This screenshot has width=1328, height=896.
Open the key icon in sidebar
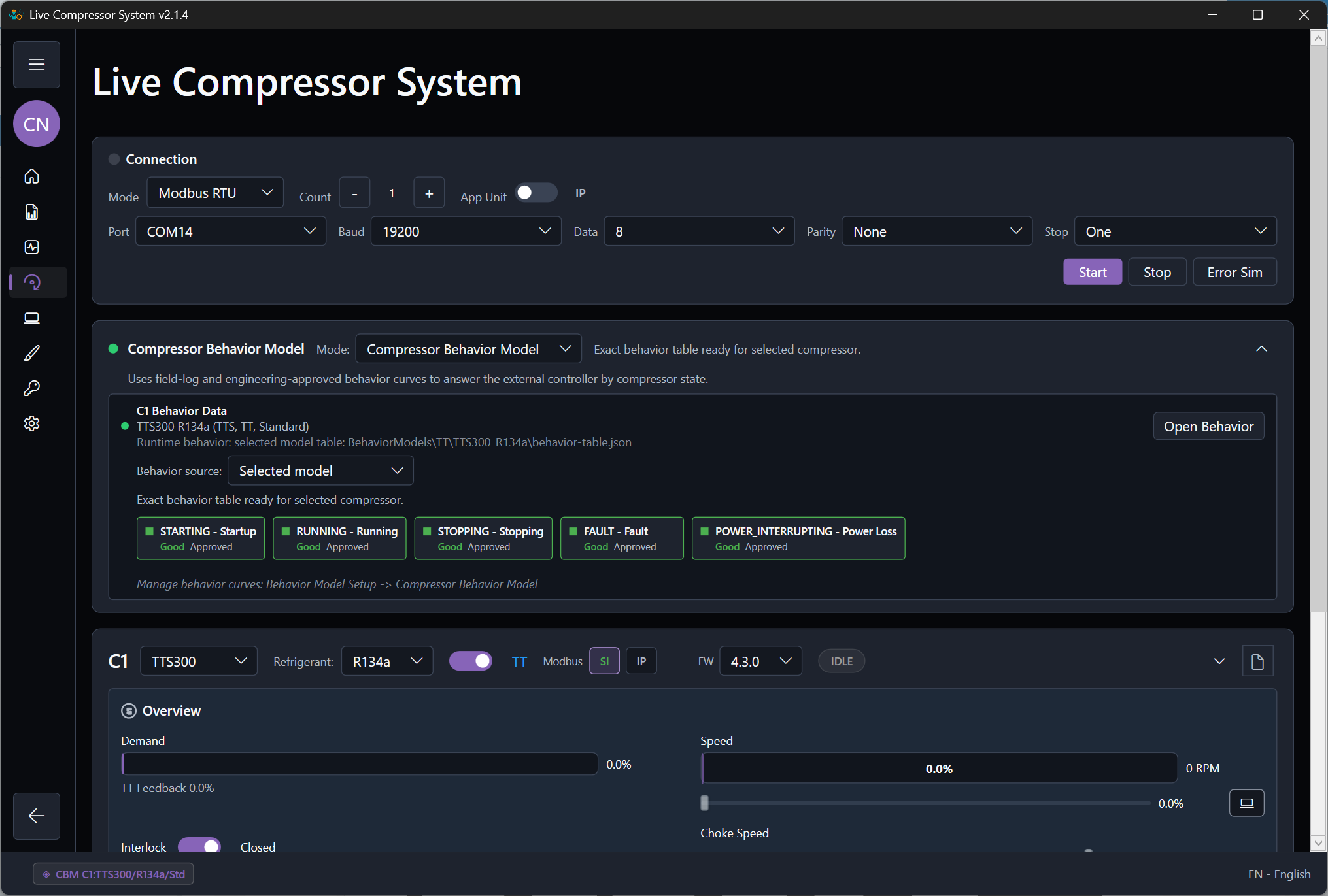tap(31, 388)
